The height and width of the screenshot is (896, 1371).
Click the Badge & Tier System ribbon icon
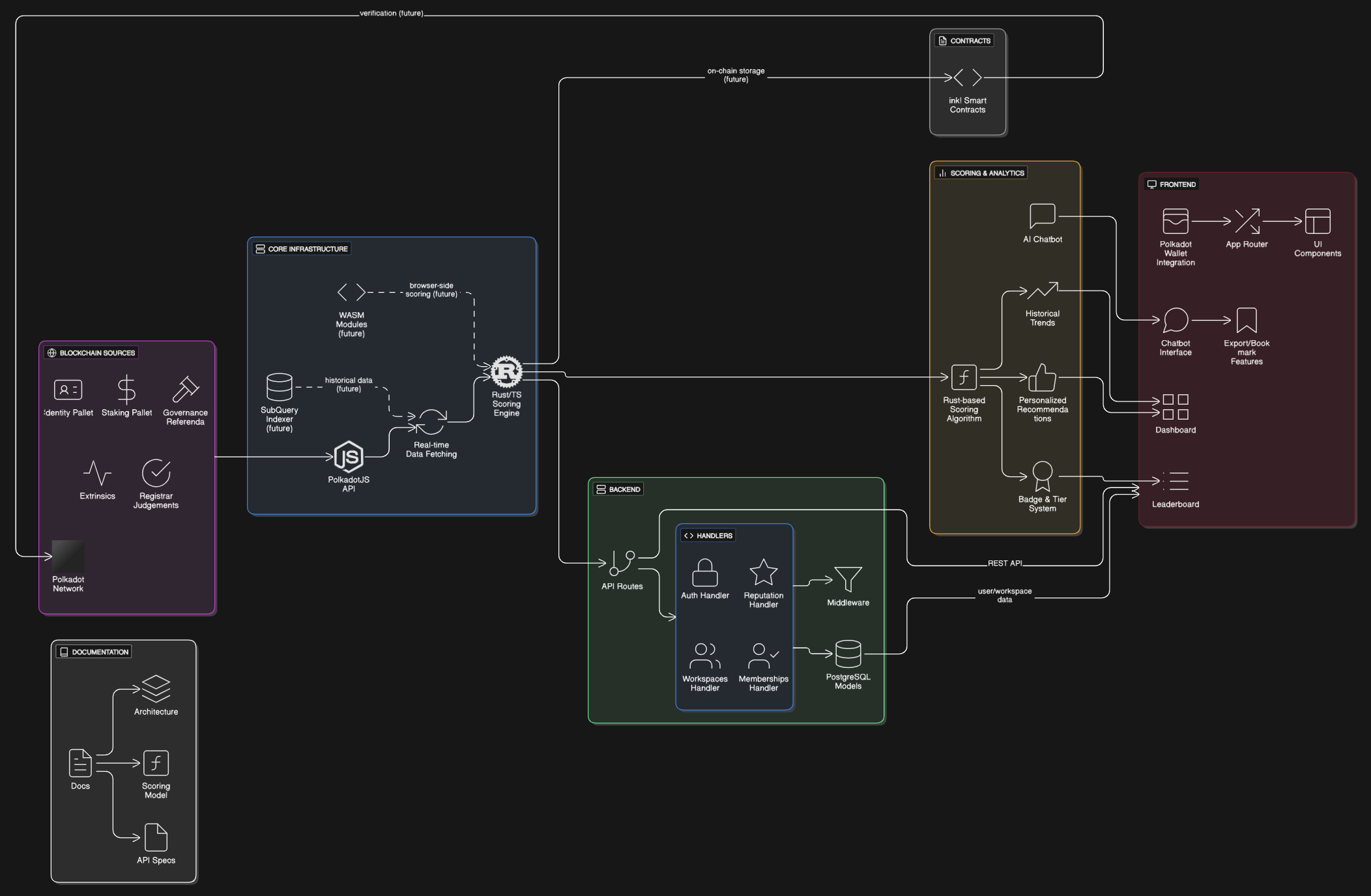[1042, 476]
